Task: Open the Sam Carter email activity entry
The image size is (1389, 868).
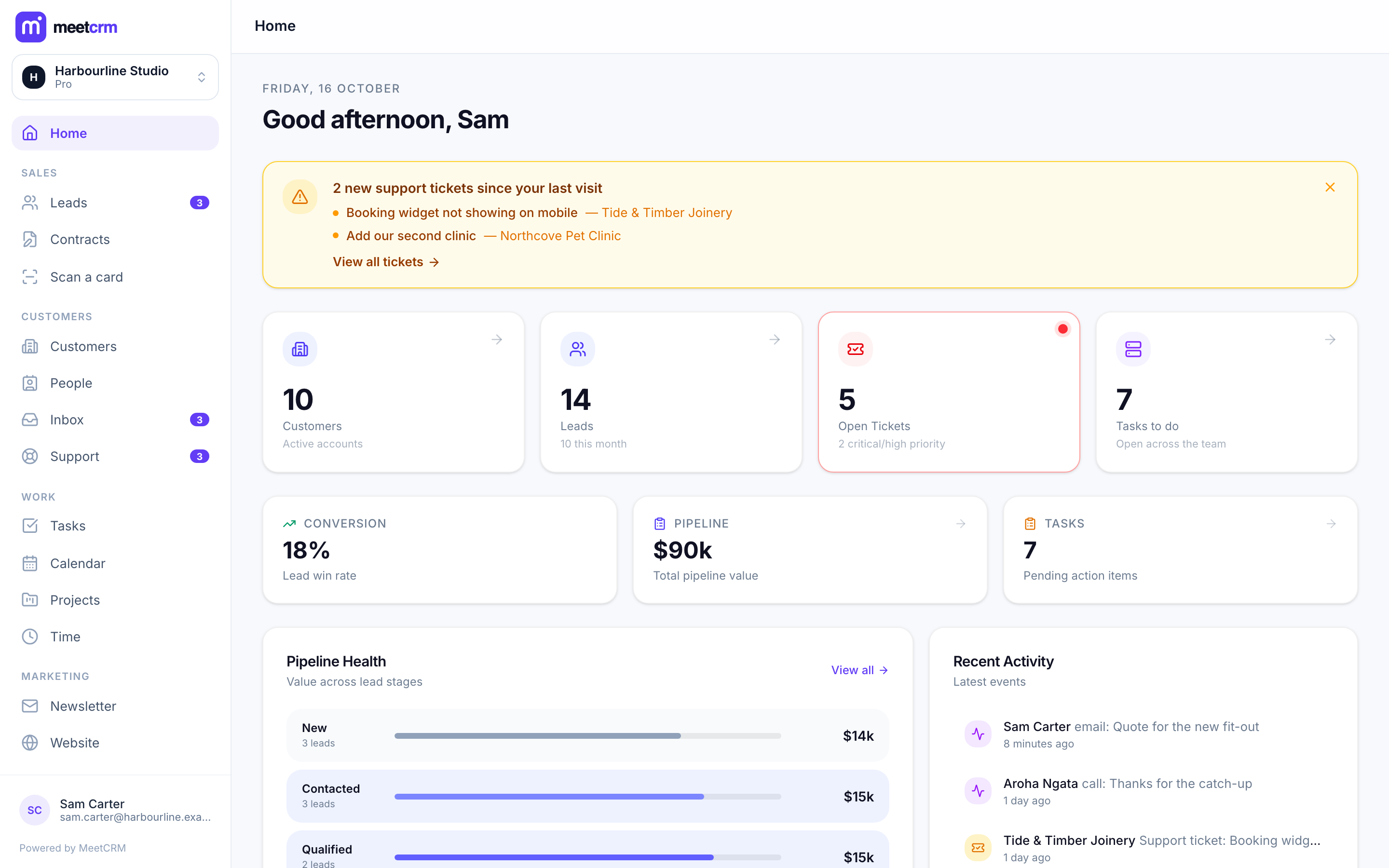Action: click(1143, 734)
